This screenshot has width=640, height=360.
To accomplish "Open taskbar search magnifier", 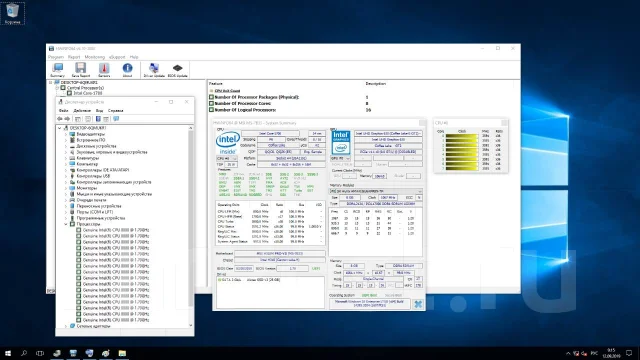I will 24,353.
